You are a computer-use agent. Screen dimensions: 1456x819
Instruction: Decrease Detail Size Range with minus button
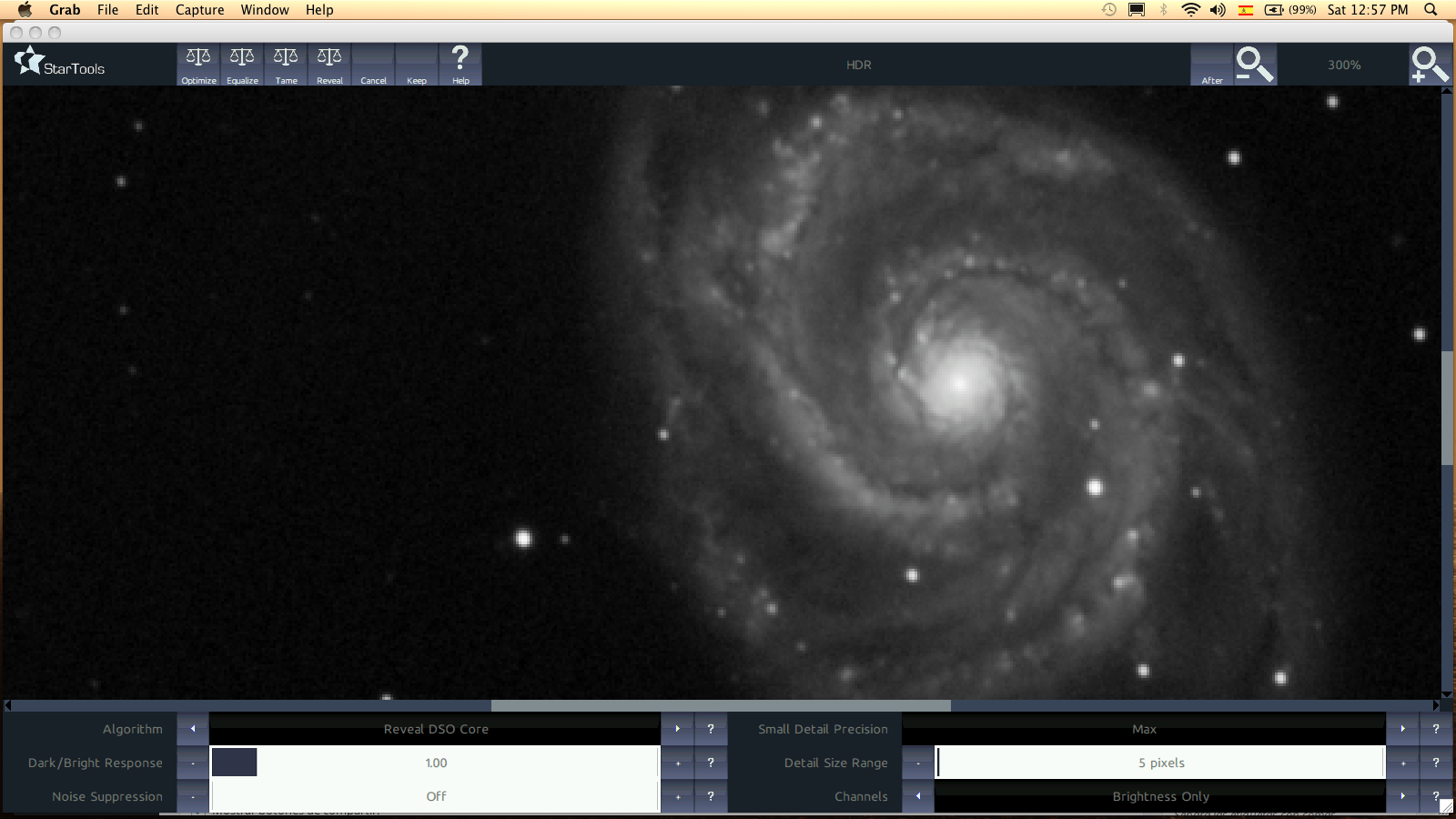pos(918,763)
